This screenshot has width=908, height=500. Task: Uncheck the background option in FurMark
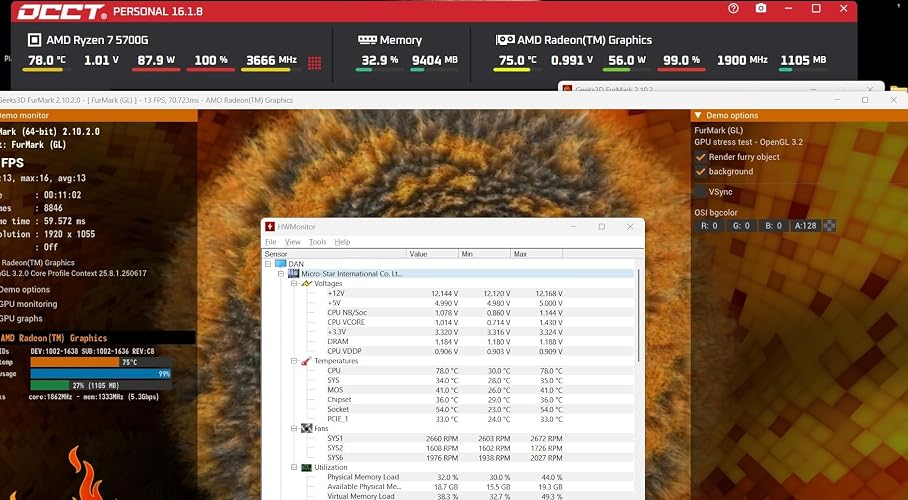[701, 171]
